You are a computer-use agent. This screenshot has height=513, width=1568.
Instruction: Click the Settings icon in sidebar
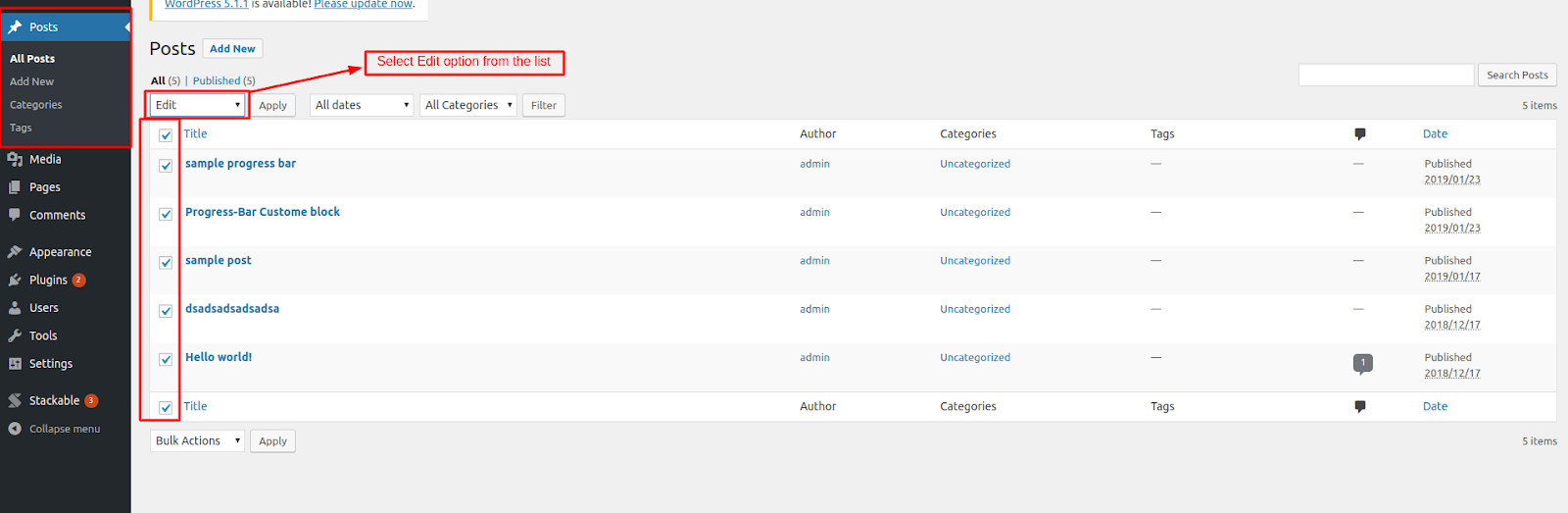tap(15, 364)
